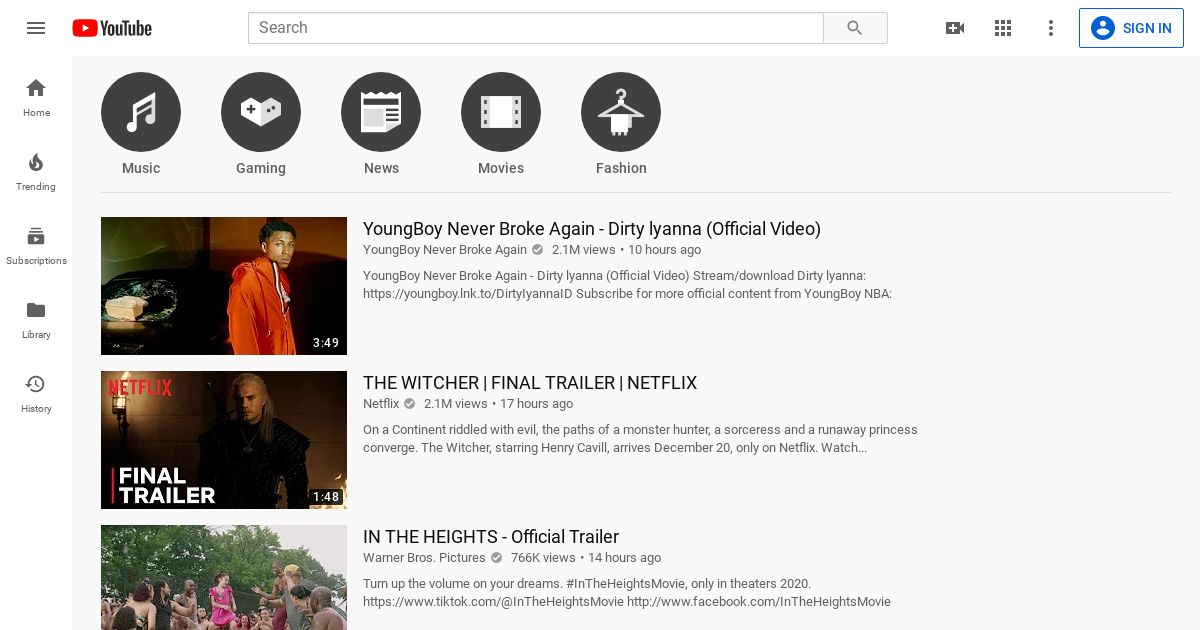This screenshot has height=630, width=1200.
Task: Open the three-dot settings menu
Action: pos(1051,28)
